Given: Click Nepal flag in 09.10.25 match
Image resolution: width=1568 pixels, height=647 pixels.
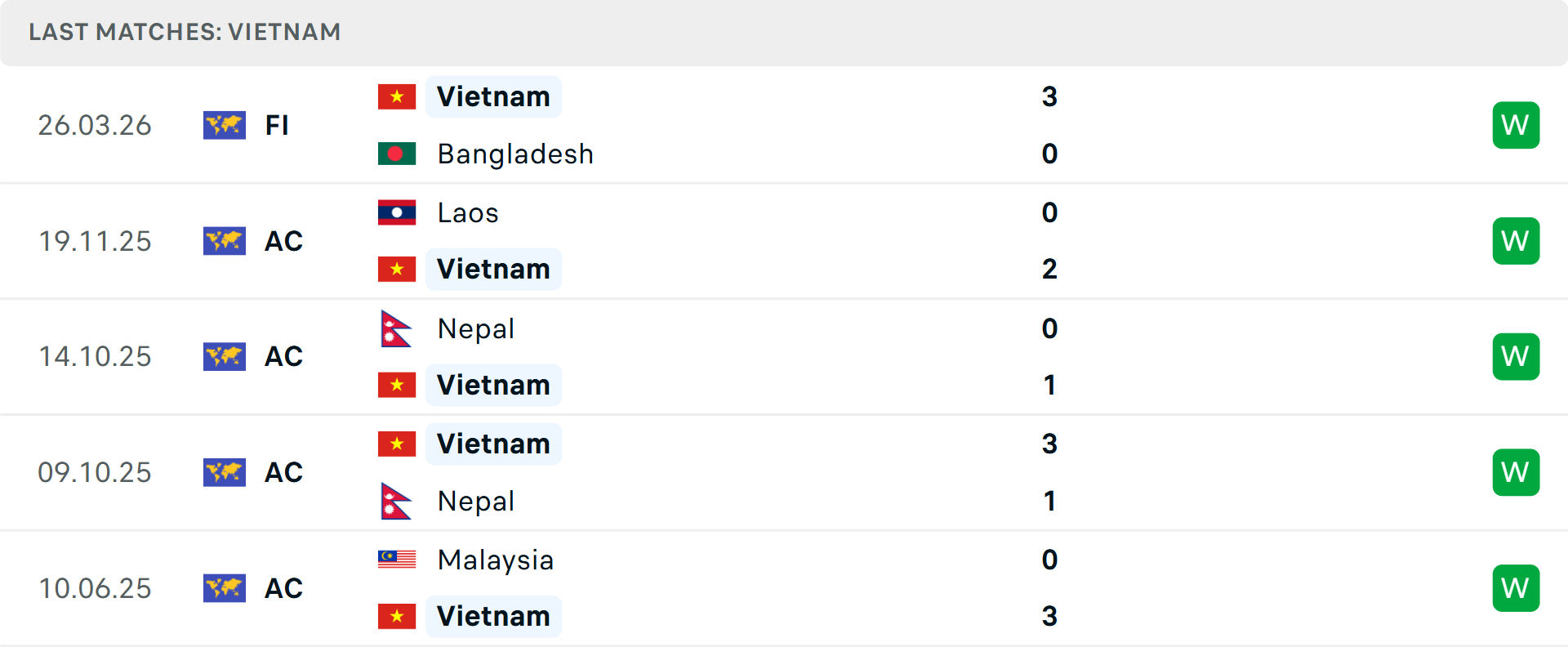Looking at the screenshot, I should pyautogui.click(x=397, y=501).
